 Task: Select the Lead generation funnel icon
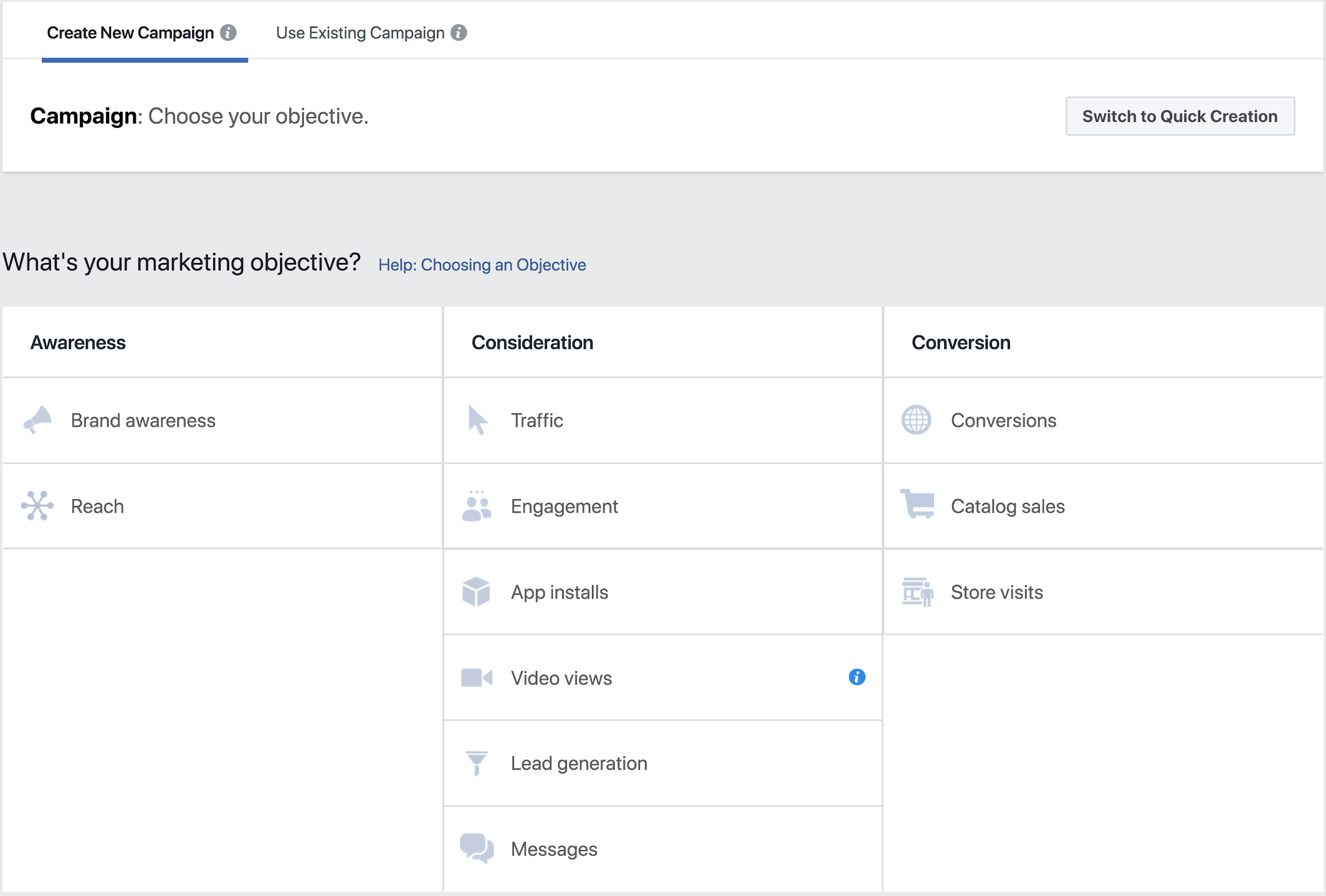click(476, 762)
